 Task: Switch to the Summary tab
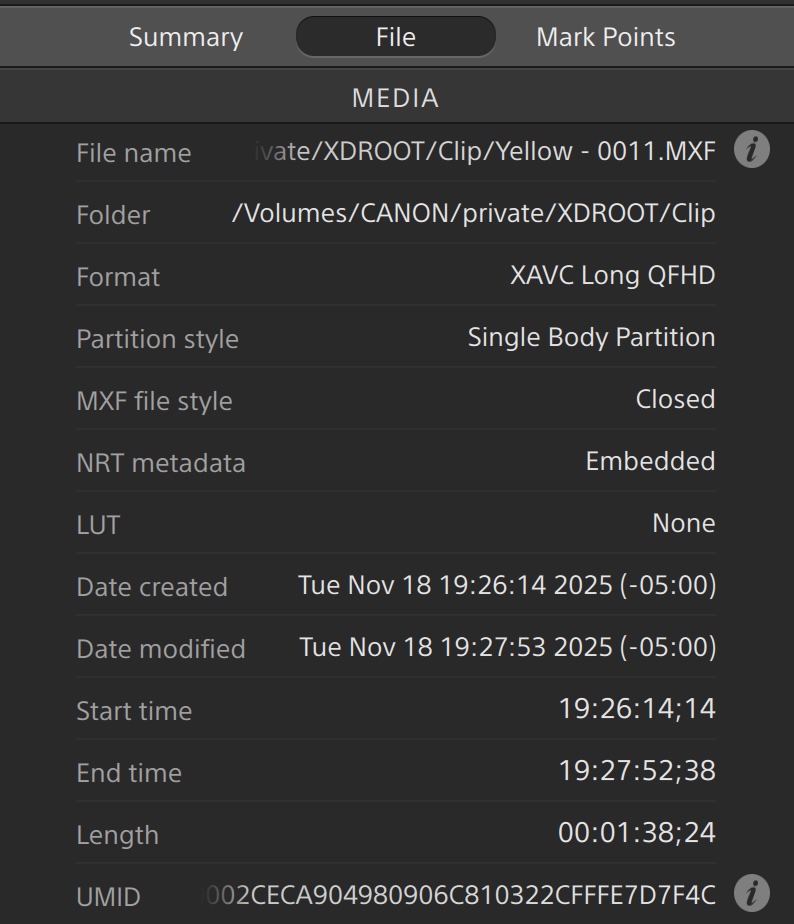[186, 37]
